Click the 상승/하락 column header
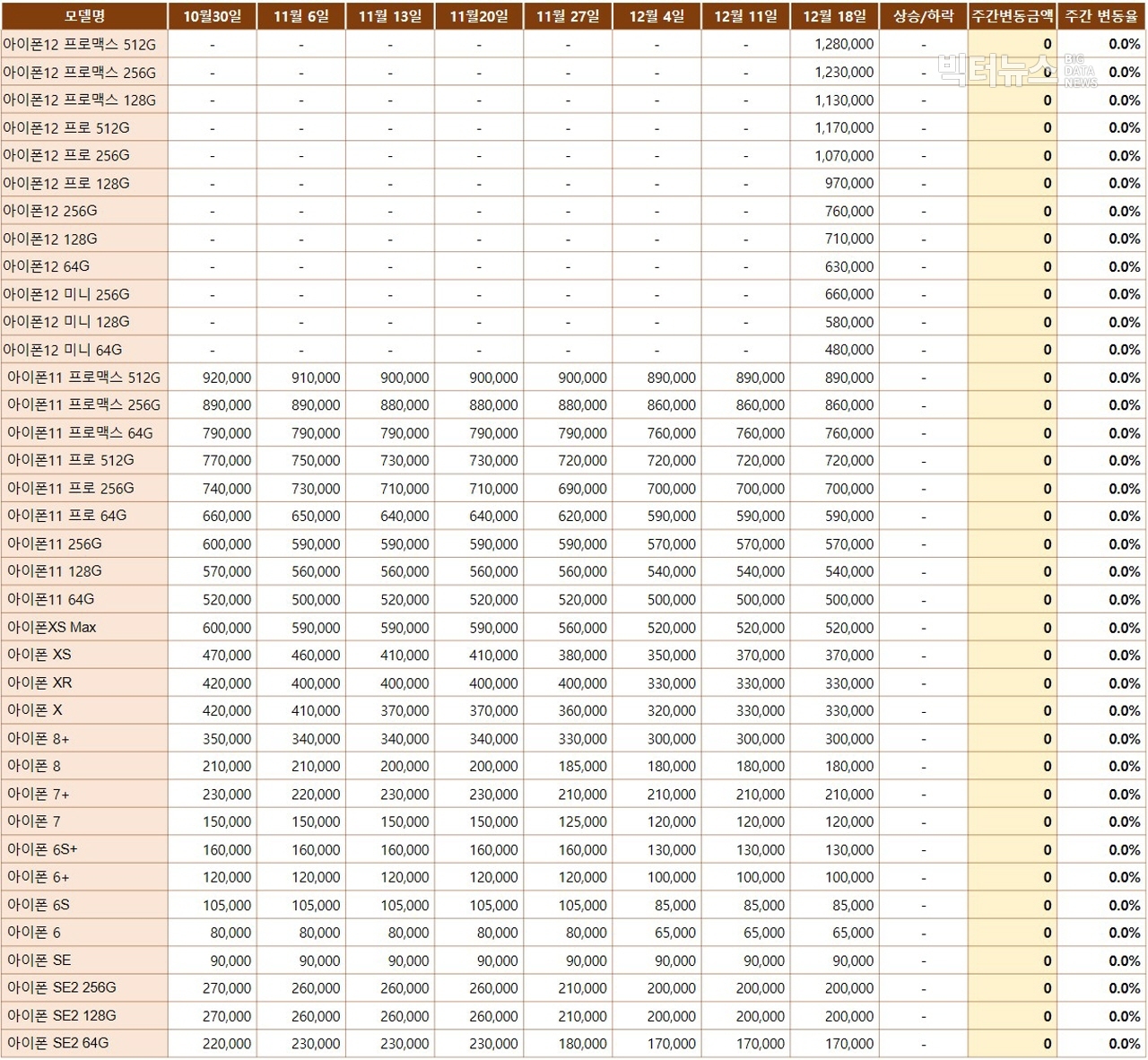Screen dimensions: 1148x1060 point(923,16)
